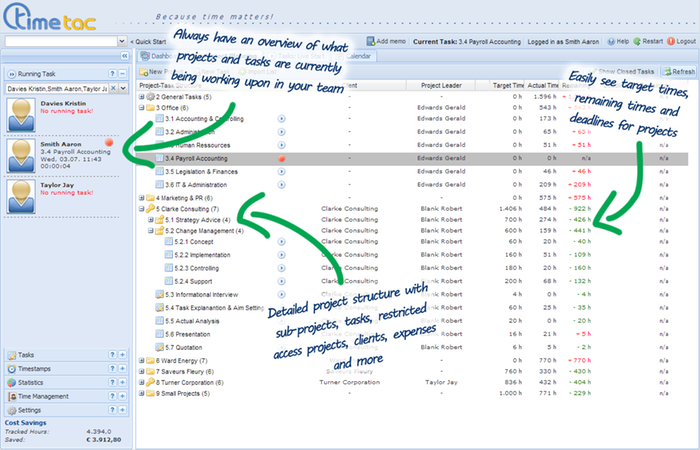700x450 pixels.
Task: Expand 2 General Tasks node
Action: 142,96
